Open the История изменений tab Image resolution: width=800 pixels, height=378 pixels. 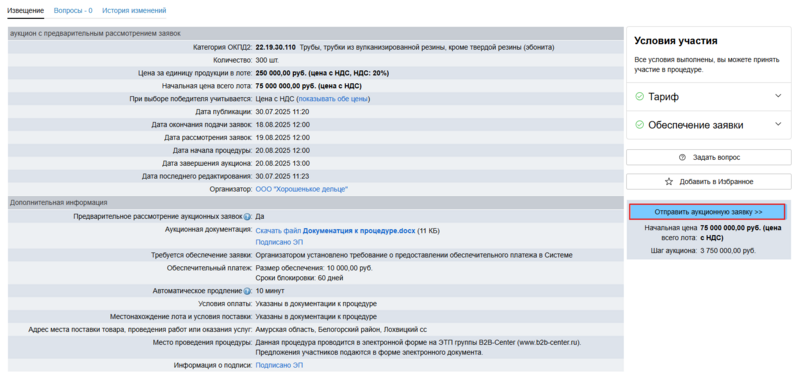pos(134,10)
